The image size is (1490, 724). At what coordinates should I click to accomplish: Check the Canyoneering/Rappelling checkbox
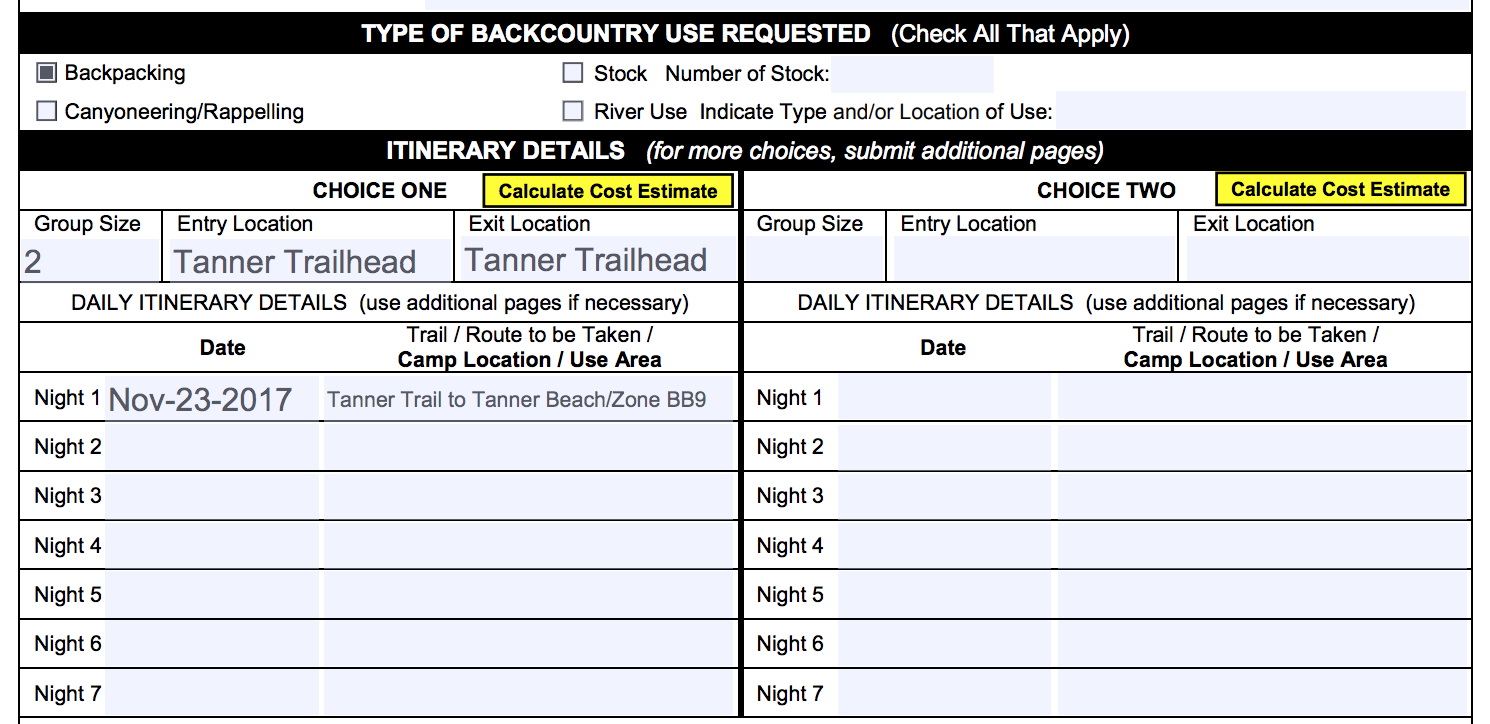46,111
